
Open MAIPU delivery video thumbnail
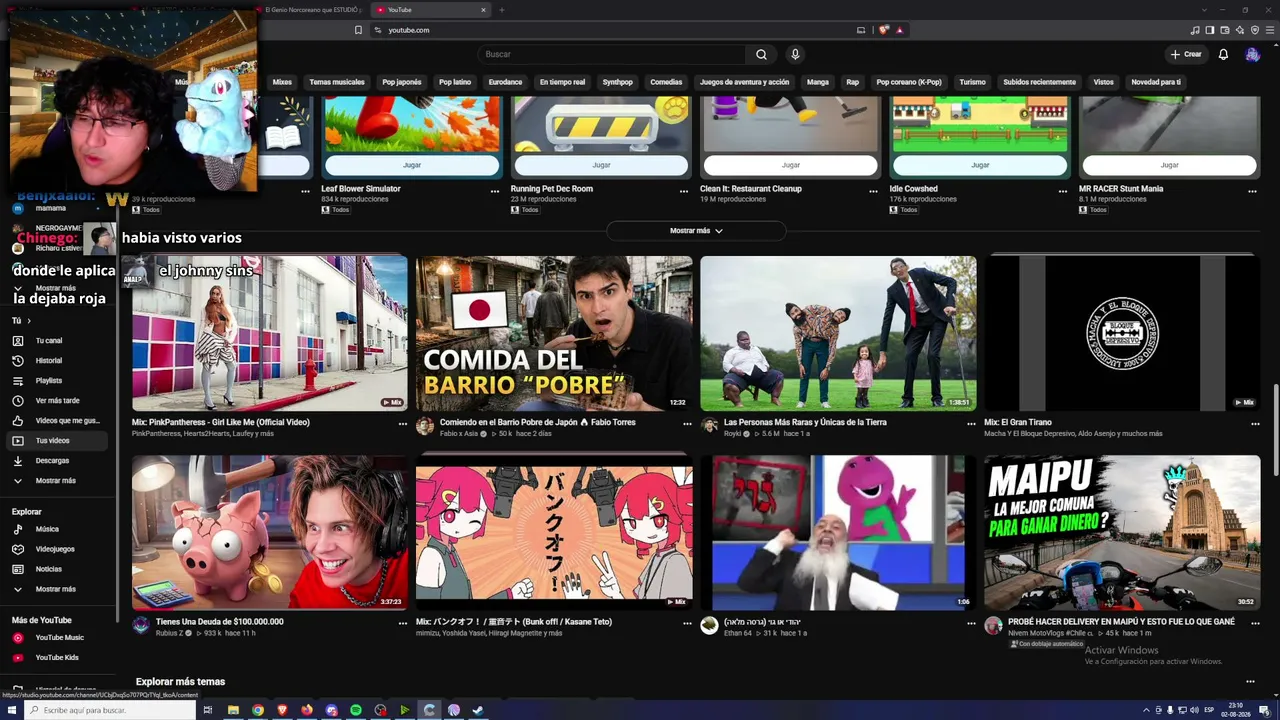[1122, 532]
